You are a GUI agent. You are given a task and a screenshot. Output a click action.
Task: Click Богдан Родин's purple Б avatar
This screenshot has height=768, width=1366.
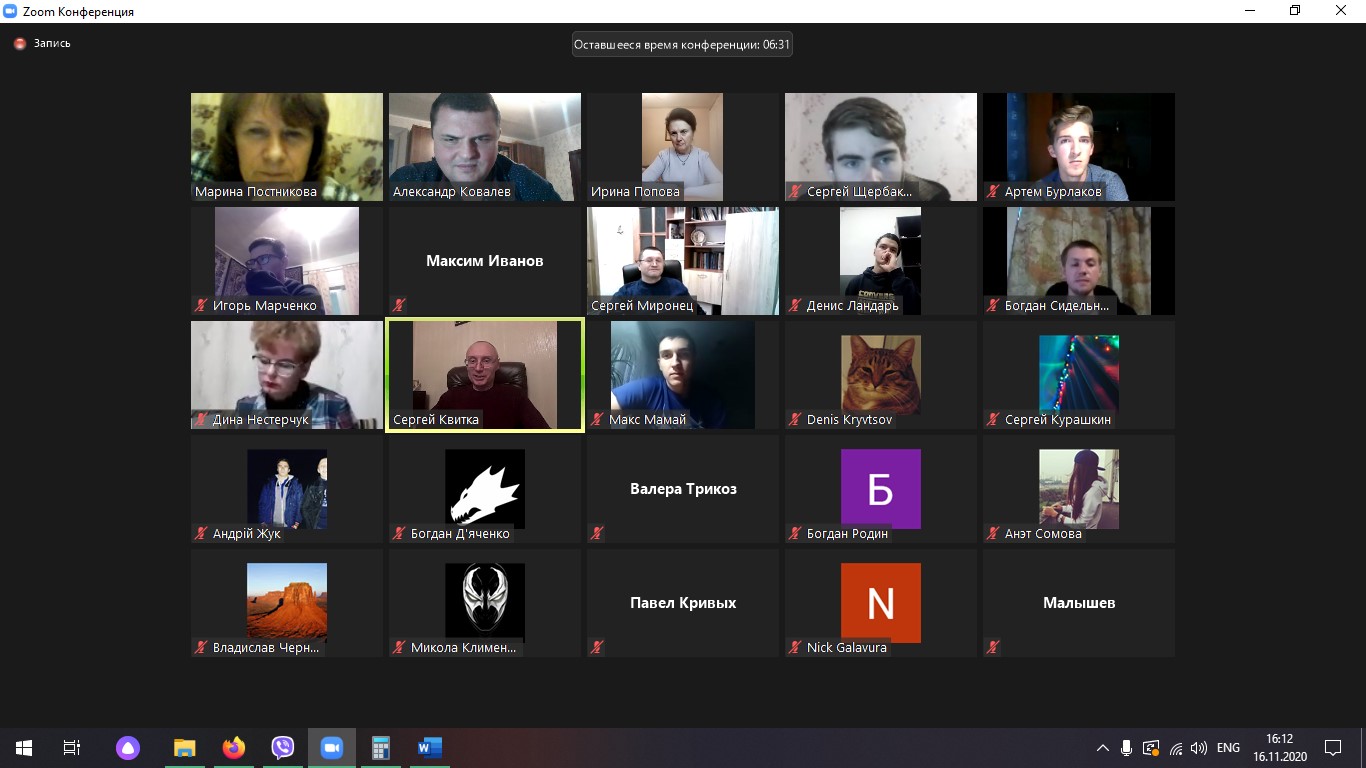click(x=881, y=489)
